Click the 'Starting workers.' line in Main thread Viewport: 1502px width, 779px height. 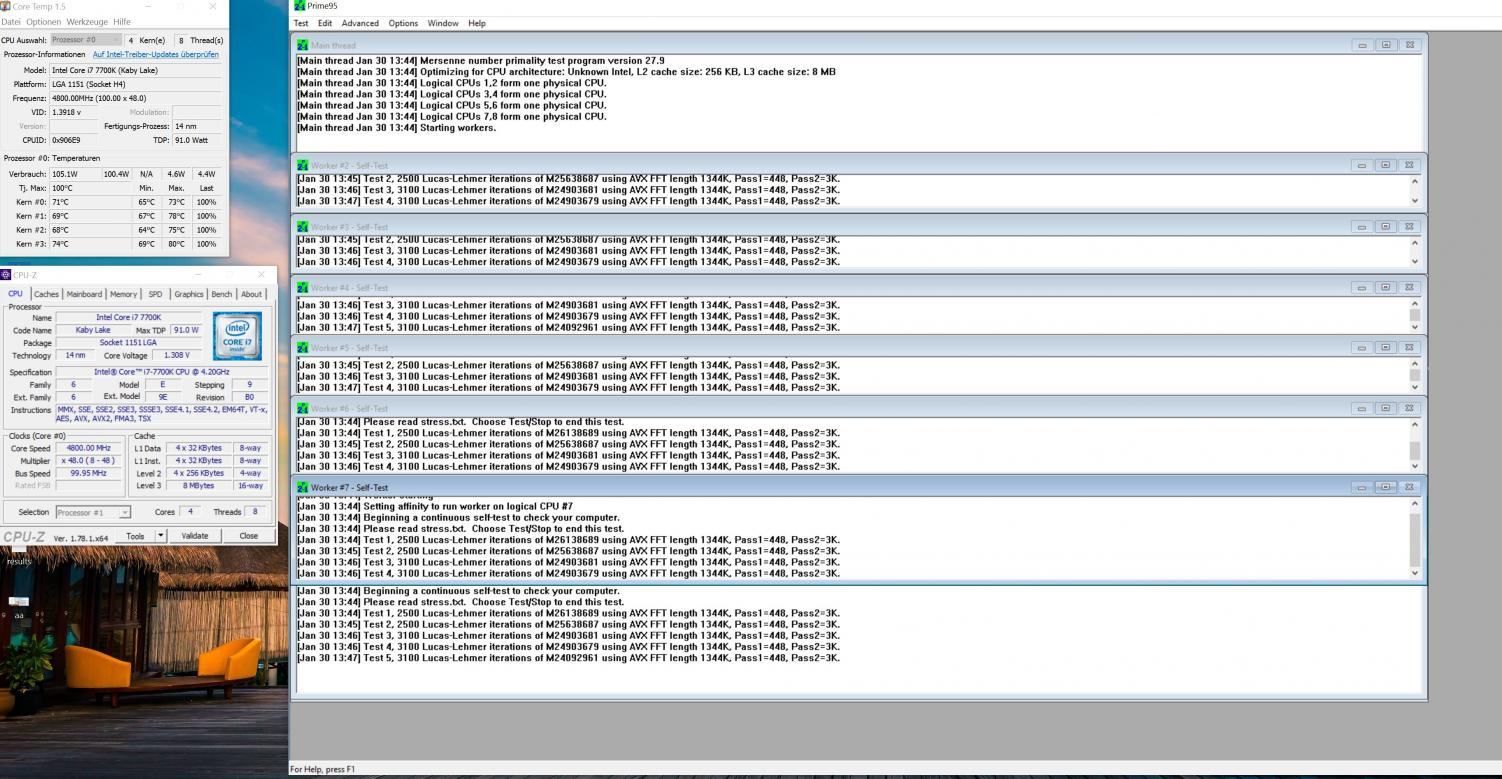coord(456,128)
